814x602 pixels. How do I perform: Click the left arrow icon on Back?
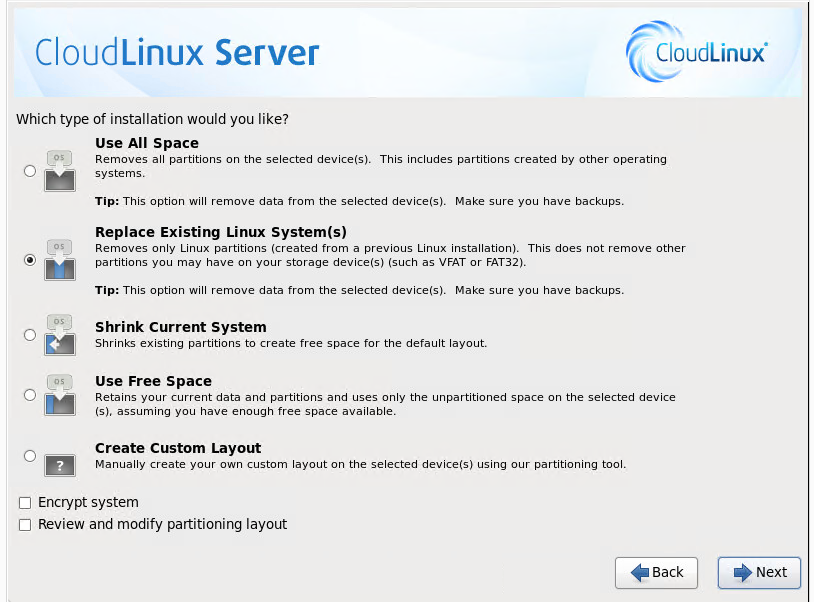(640, 573)
